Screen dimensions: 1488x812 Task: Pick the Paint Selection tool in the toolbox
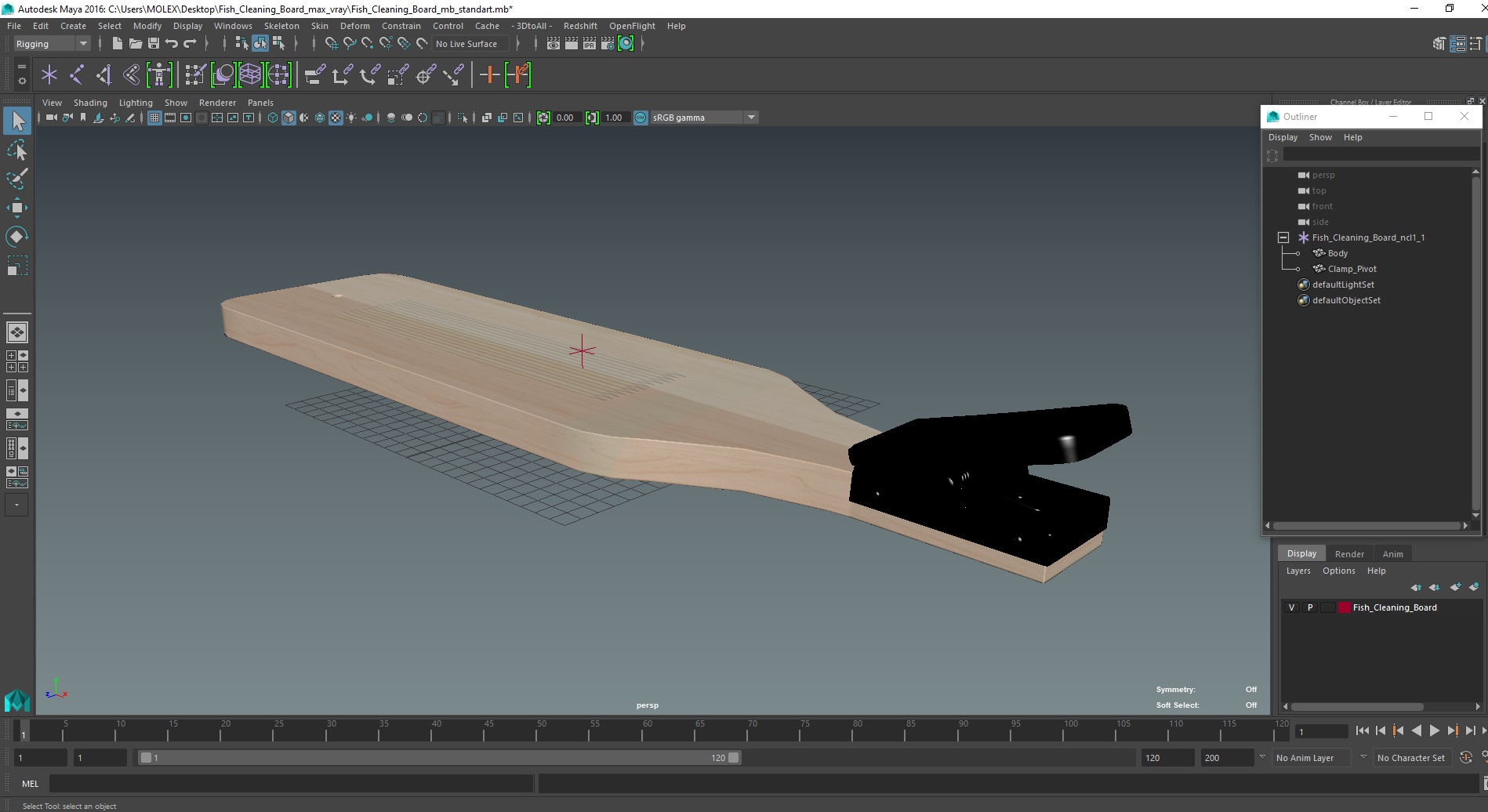(x=16, y=179)
